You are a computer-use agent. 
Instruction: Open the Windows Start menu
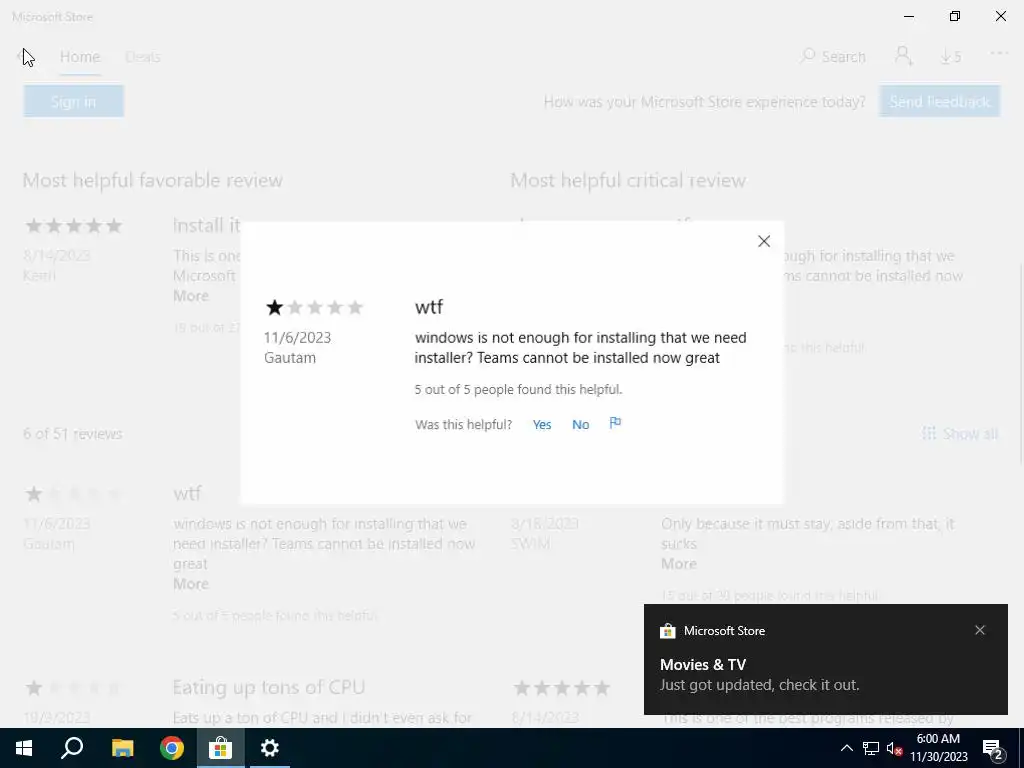(24, 748)
